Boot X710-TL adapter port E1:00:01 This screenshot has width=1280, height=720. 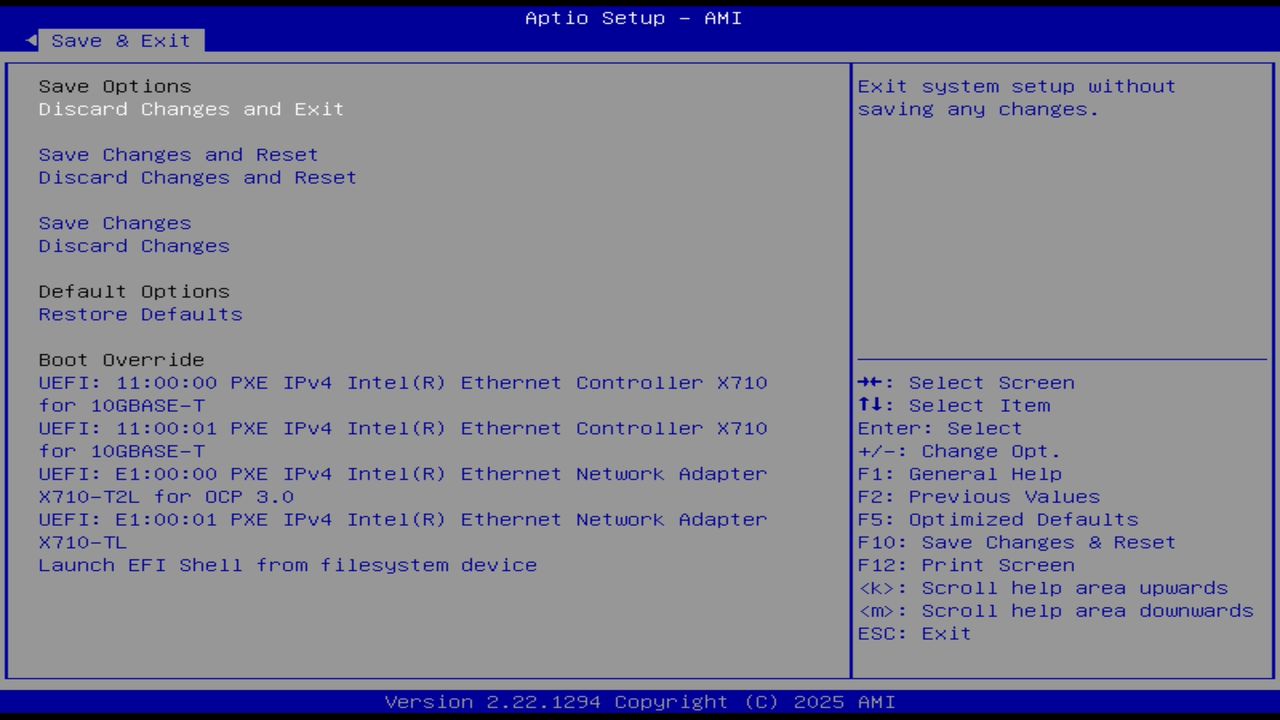402,519
